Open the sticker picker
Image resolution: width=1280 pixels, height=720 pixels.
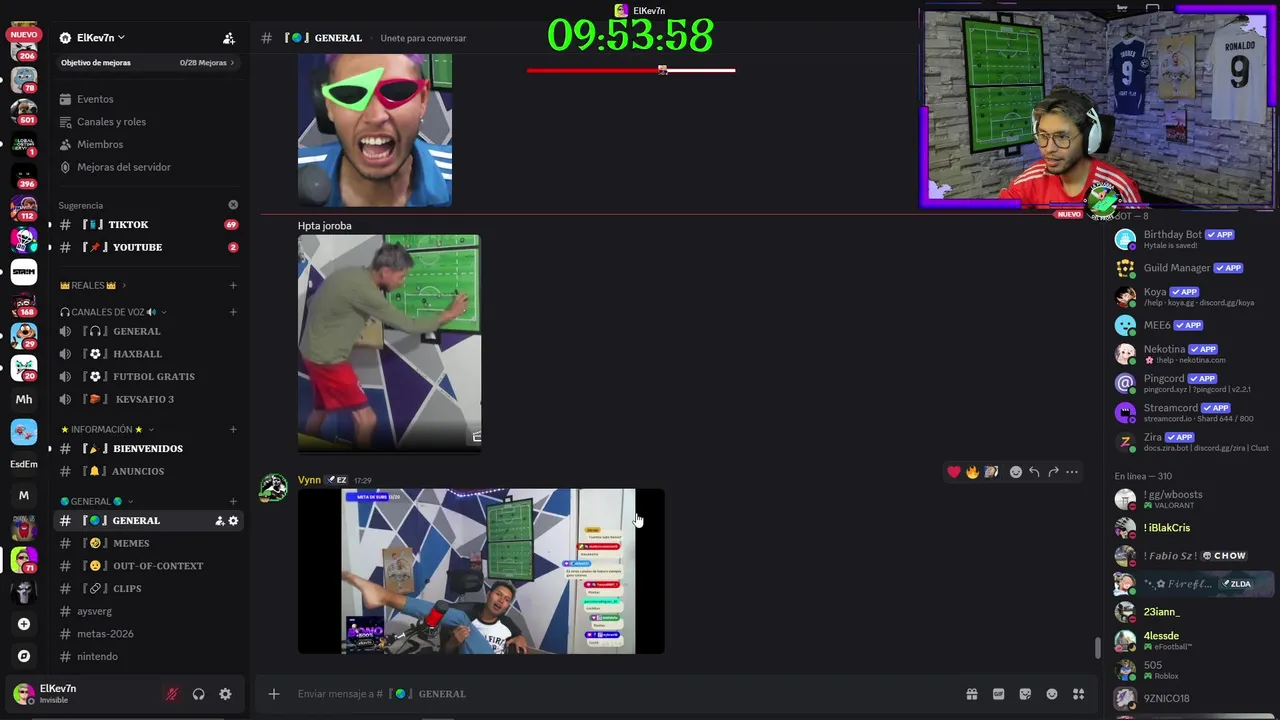tap(1025, 694)
